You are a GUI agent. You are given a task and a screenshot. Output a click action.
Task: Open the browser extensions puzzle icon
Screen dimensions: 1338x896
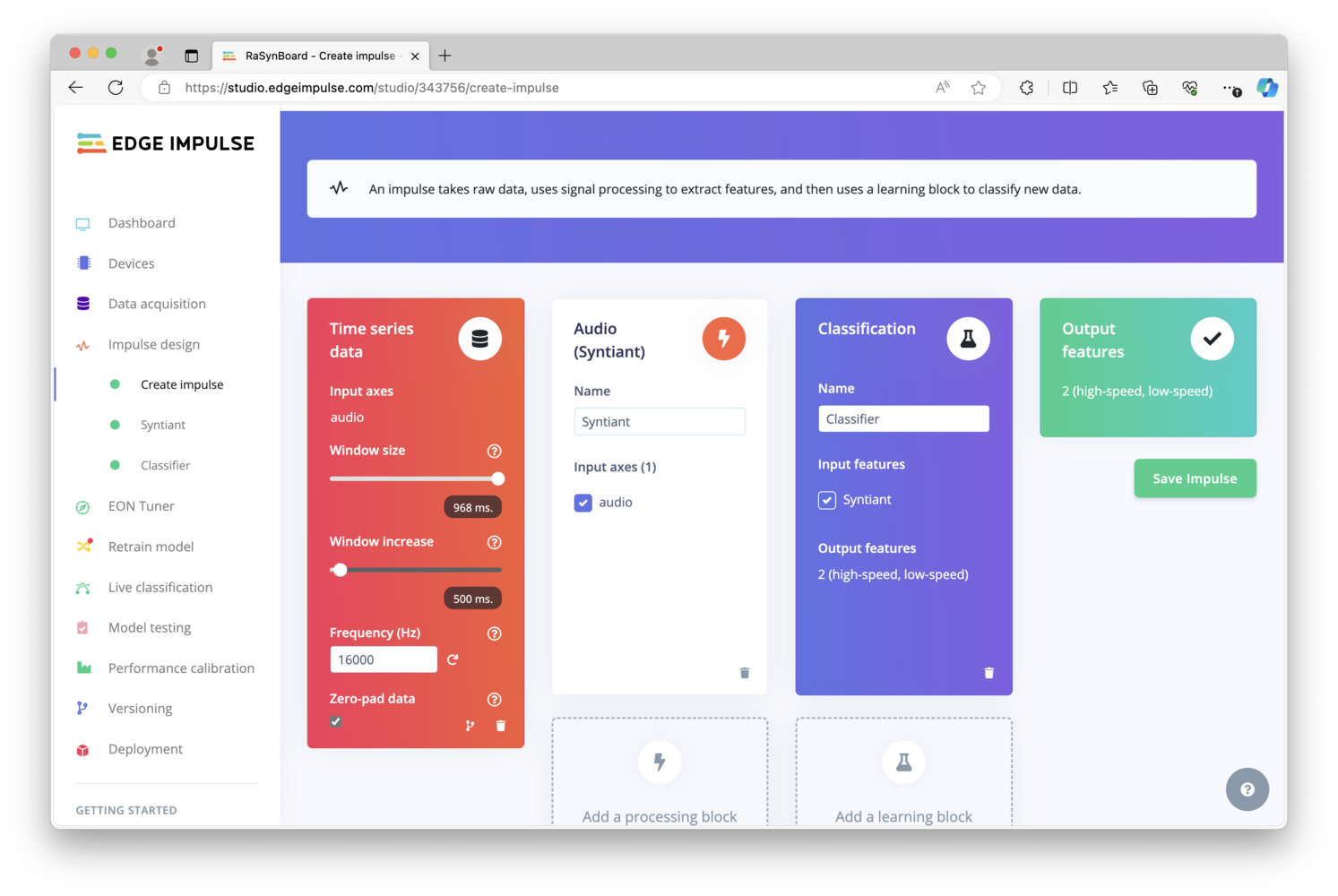[x=1026, y=88]
